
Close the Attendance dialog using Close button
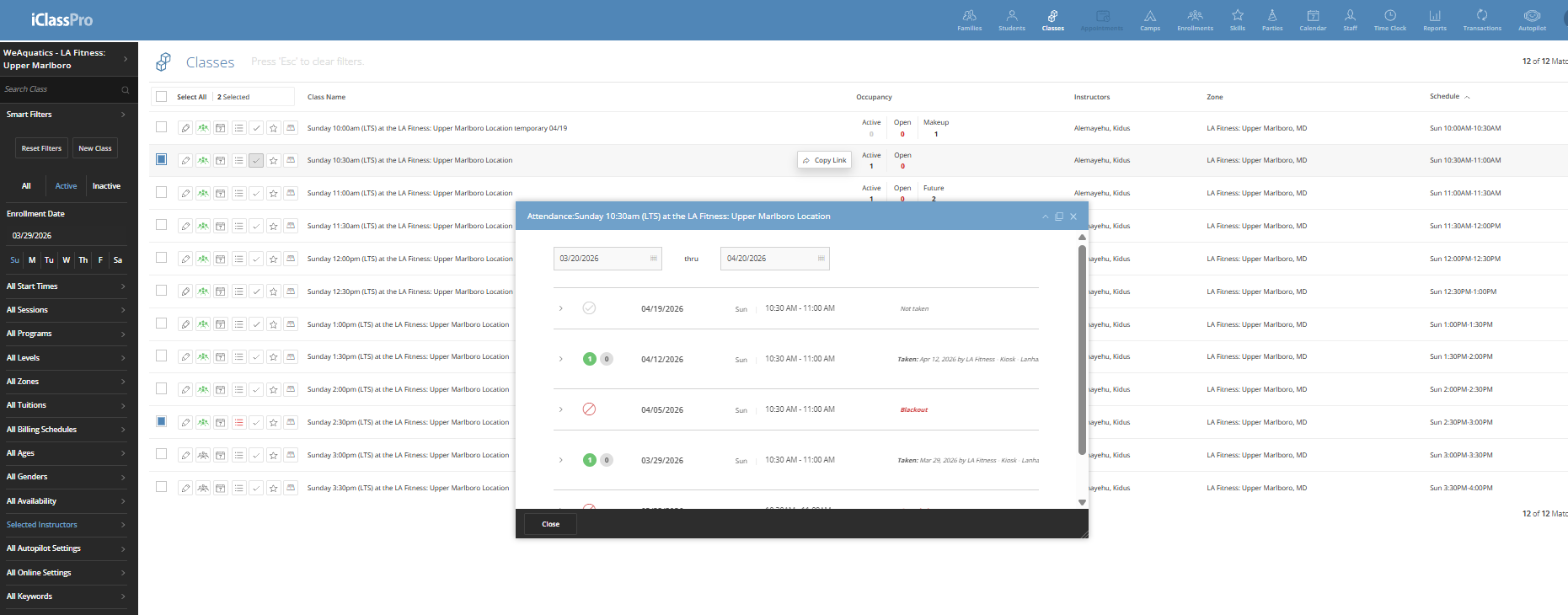coord(550,524)
